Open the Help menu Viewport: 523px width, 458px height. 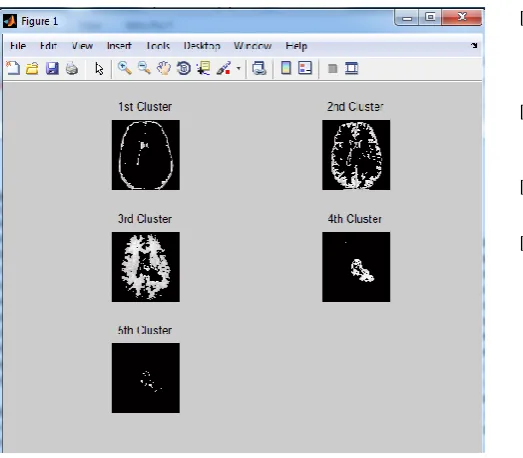296,46
